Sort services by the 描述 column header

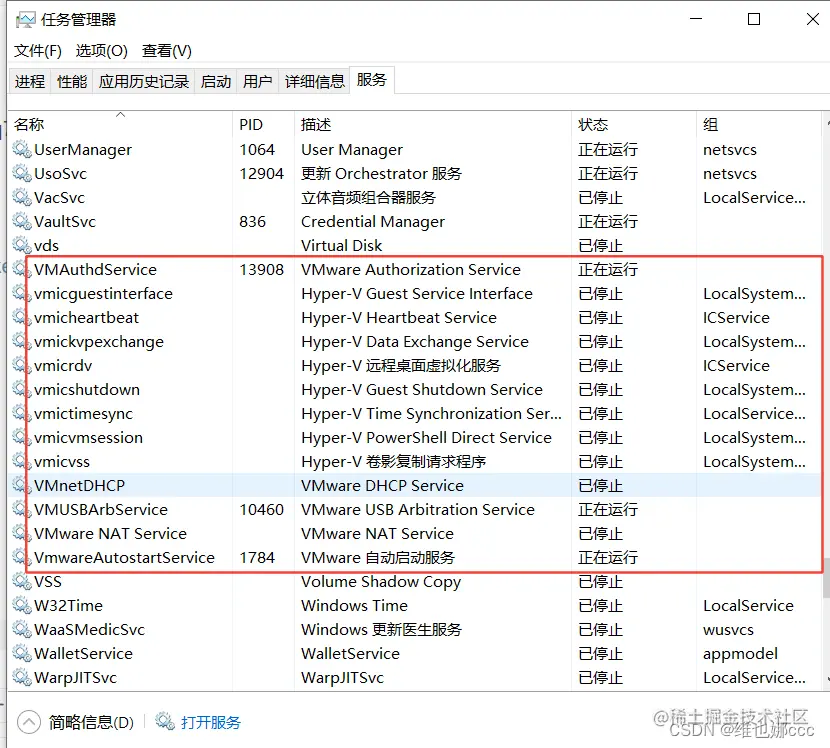tap(432, 124)
